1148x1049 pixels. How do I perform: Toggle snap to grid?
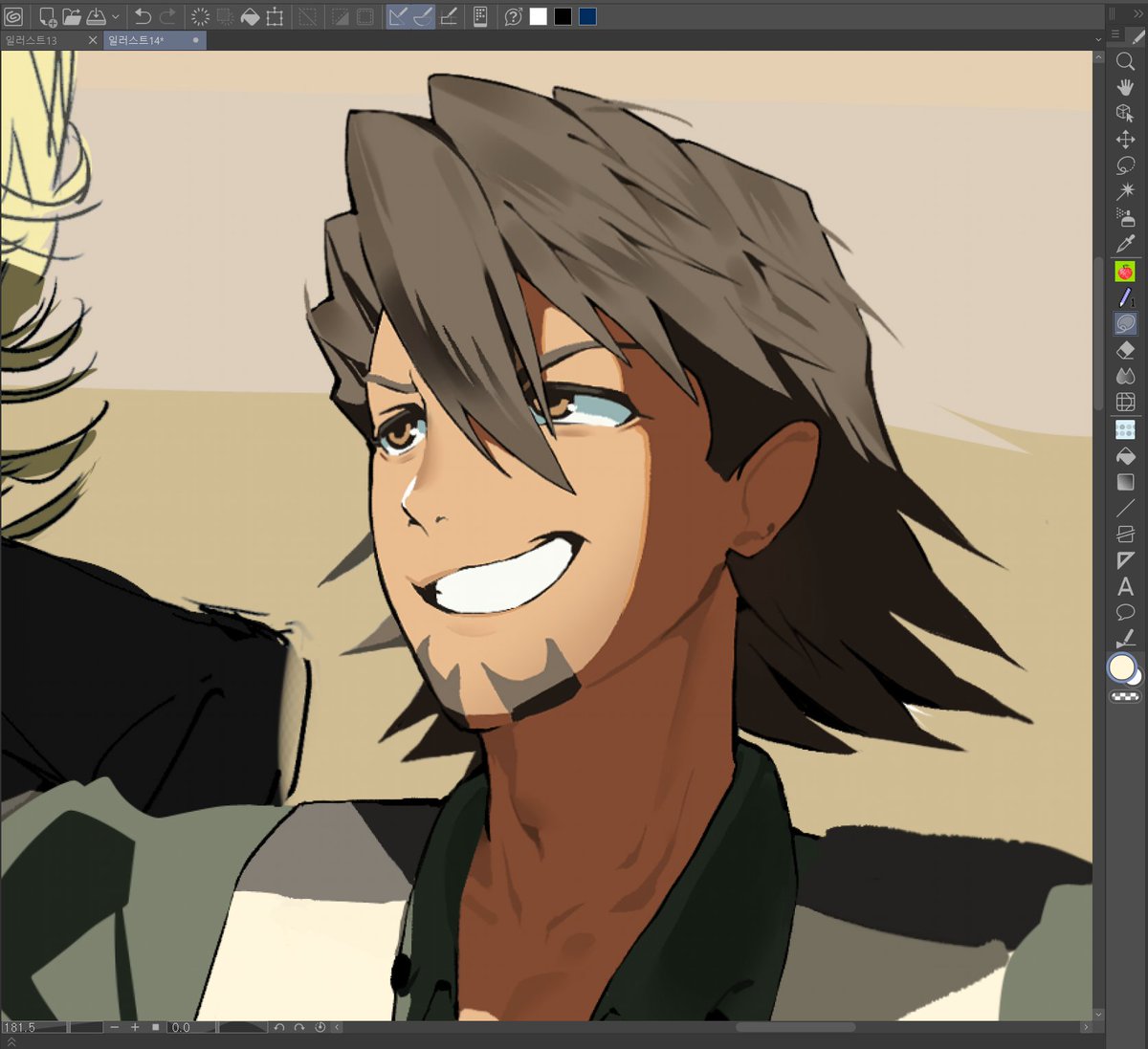tap(448, 16)
